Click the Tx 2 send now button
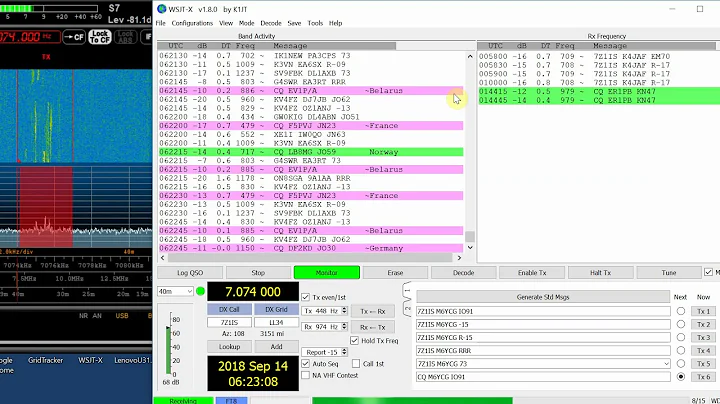Viewport: 720px width, 404px height. tap(703, 324)
